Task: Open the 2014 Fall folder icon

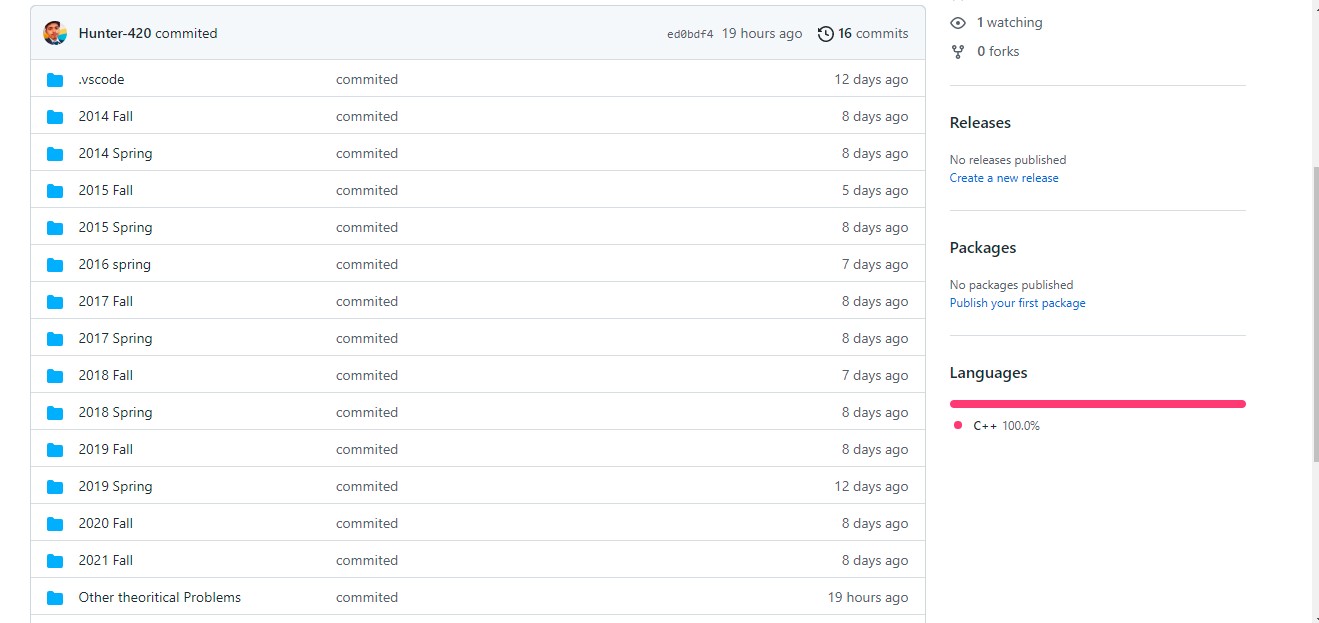Action: tap(54, 116)
